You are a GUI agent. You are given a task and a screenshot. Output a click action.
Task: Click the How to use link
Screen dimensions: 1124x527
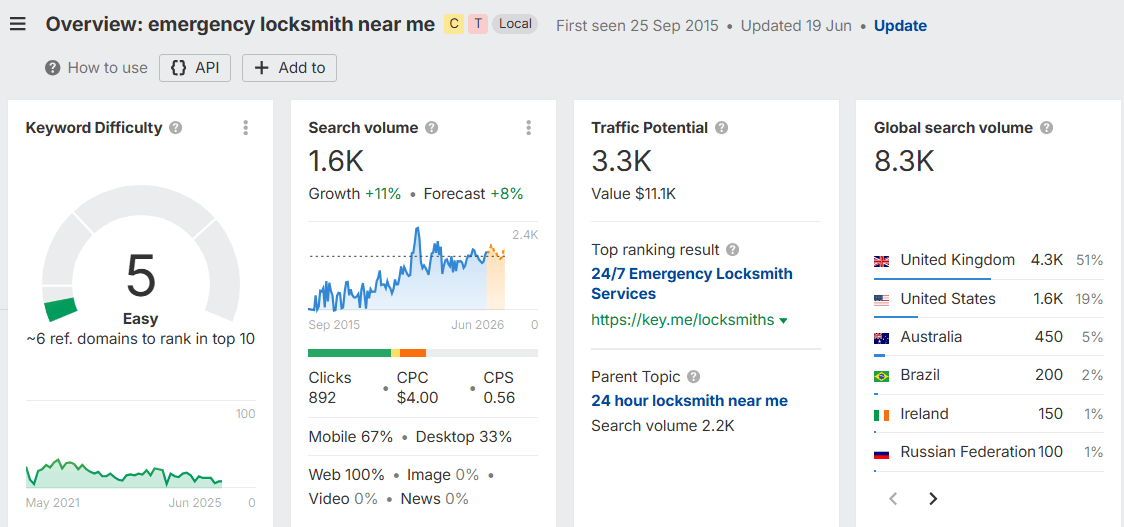97,68
